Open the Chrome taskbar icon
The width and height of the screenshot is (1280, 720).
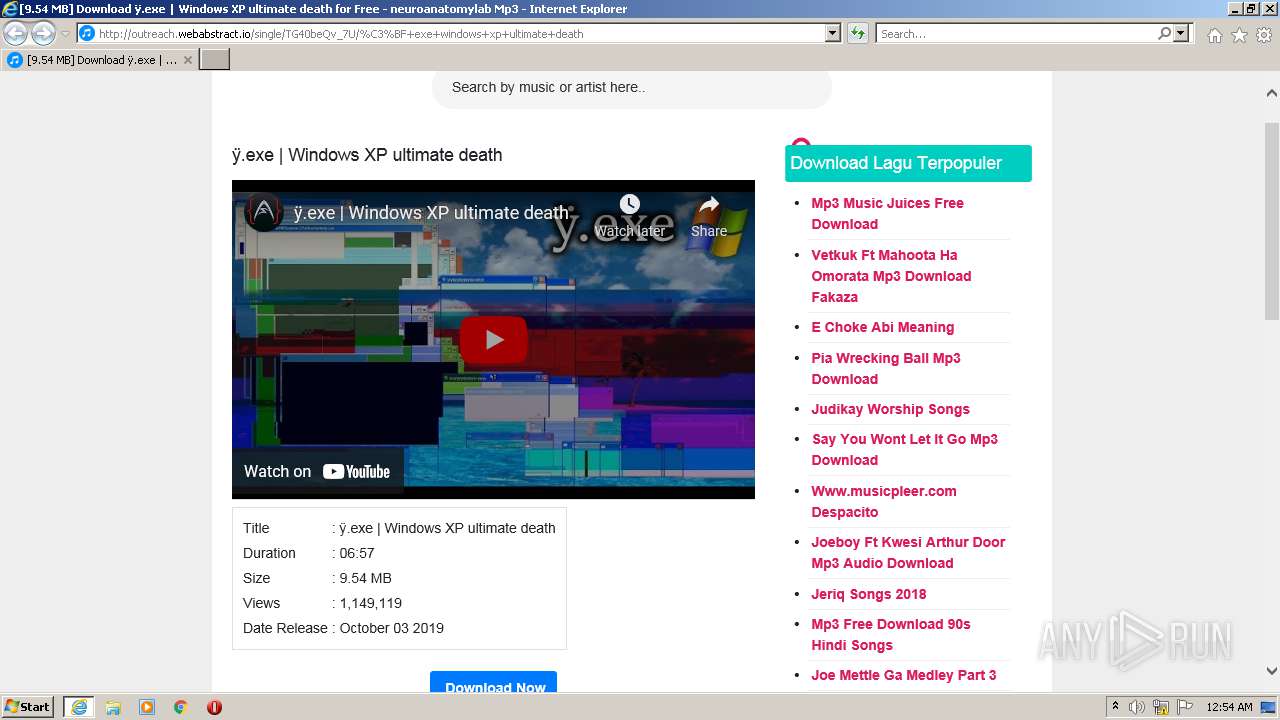tap(181, 707)
